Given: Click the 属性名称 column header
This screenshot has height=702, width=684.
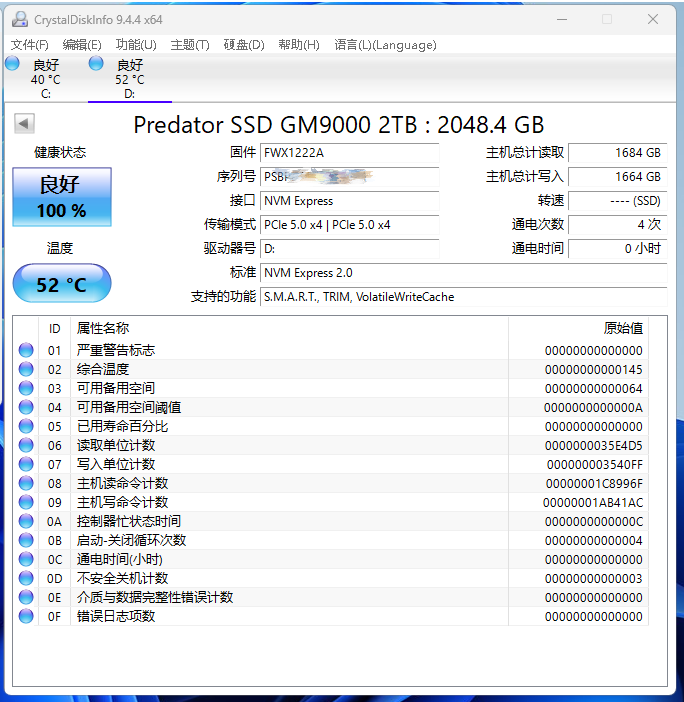Looking at the screenshot, I should tap(289, 328).
